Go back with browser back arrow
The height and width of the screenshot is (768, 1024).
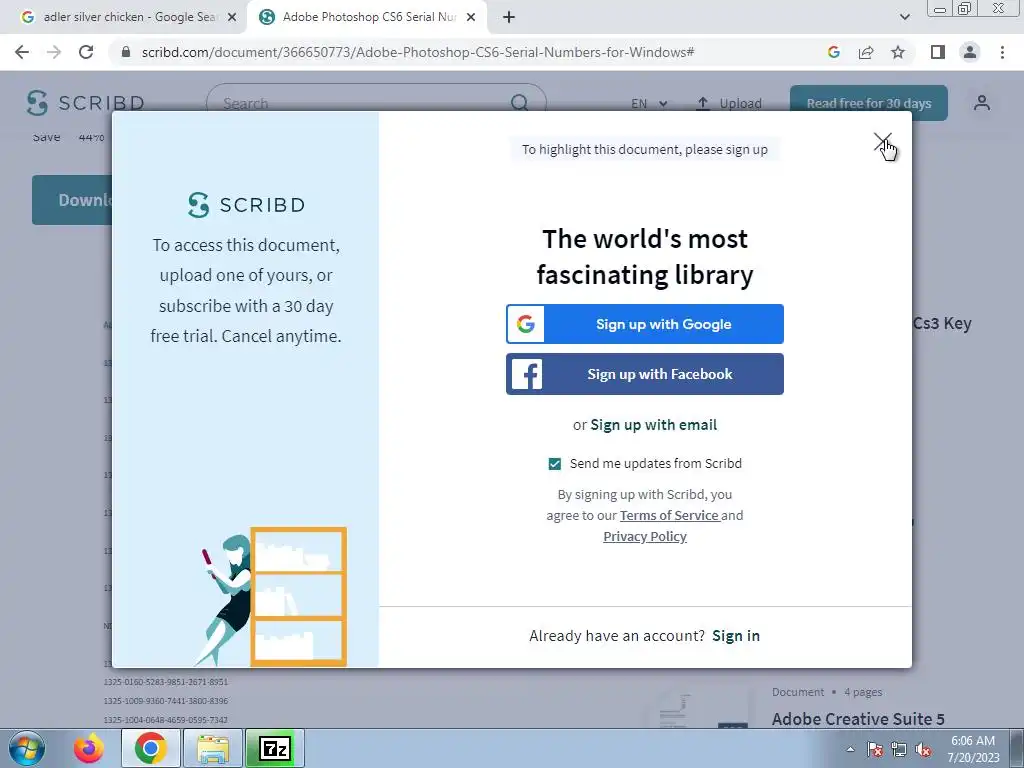[x=22, y=52]
